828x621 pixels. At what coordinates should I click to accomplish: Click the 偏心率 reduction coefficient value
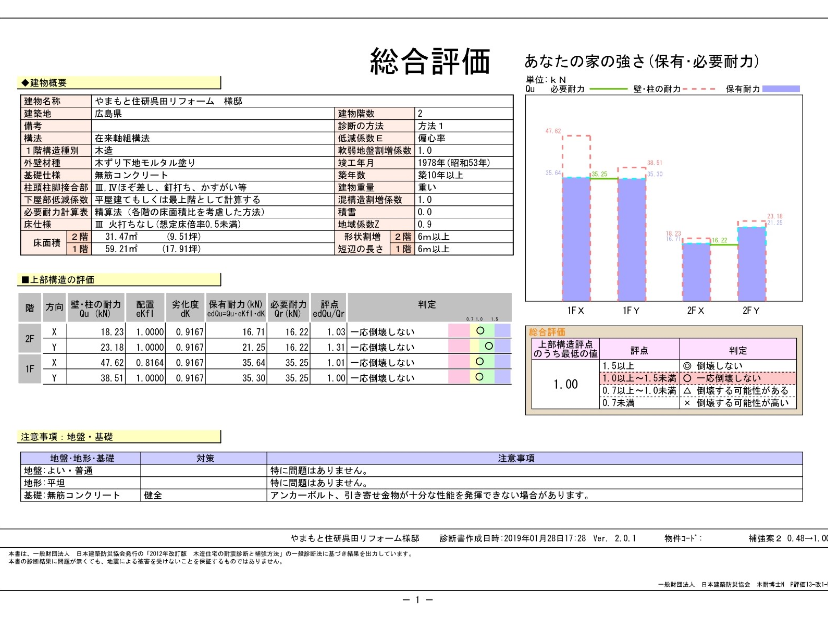tap(431, 138)
